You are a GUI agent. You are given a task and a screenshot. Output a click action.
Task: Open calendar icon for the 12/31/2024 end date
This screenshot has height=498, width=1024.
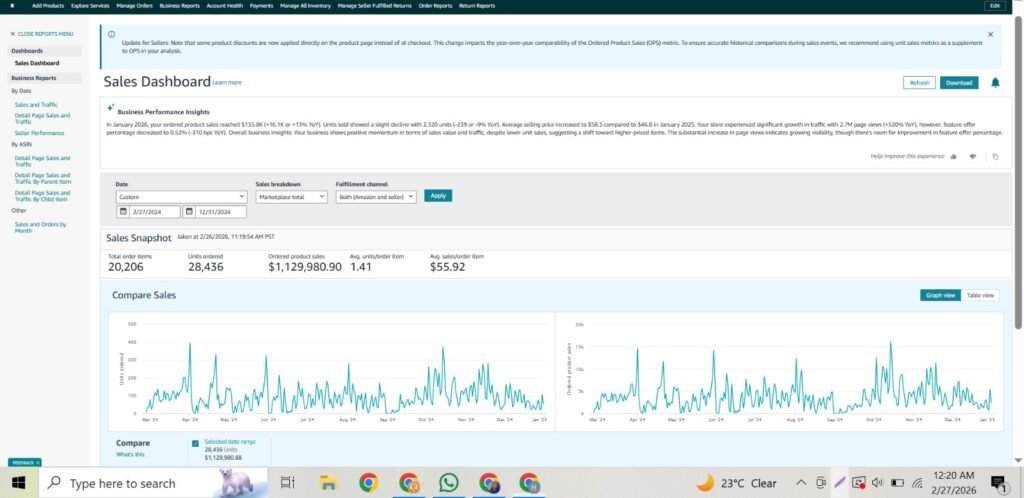191,212
